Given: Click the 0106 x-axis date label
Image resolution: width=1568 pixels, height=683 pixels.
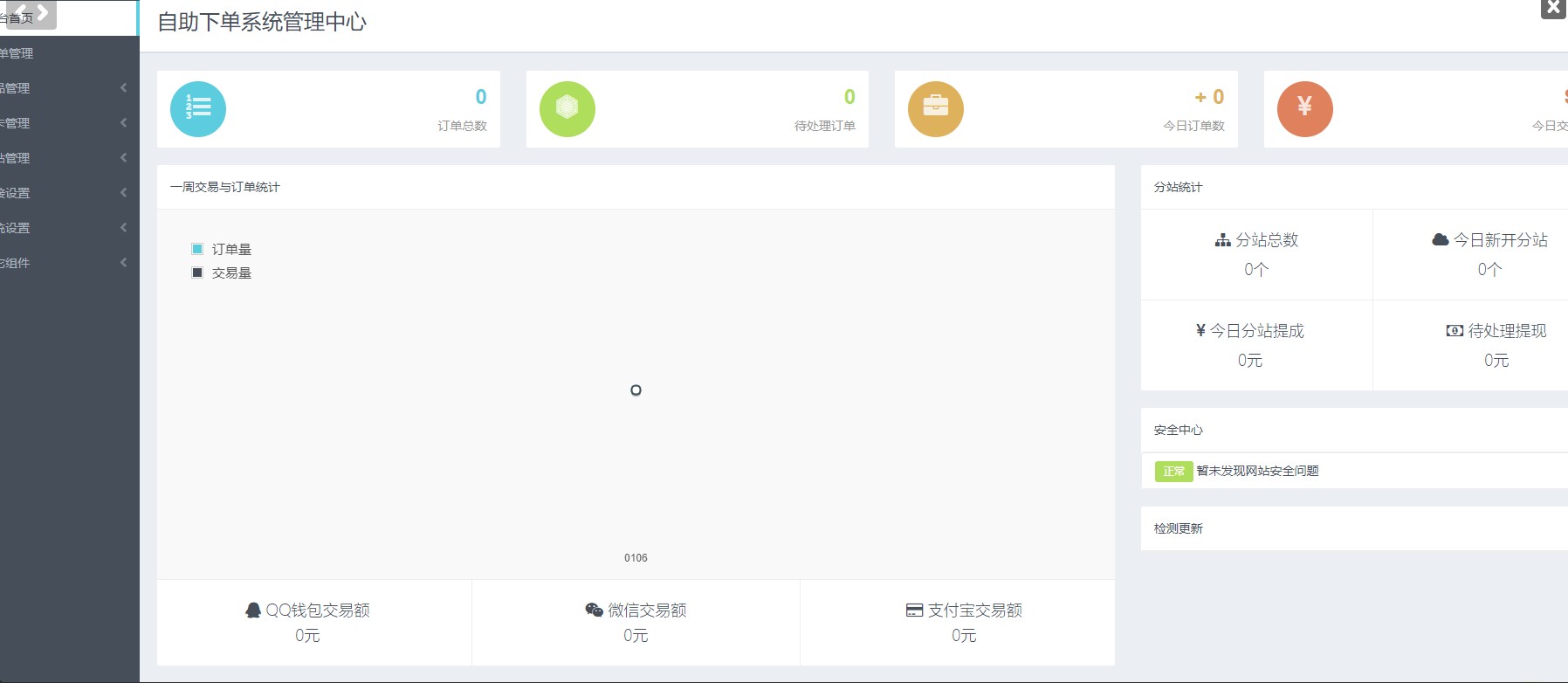Looking at the screenshot, I should (636, 558).
